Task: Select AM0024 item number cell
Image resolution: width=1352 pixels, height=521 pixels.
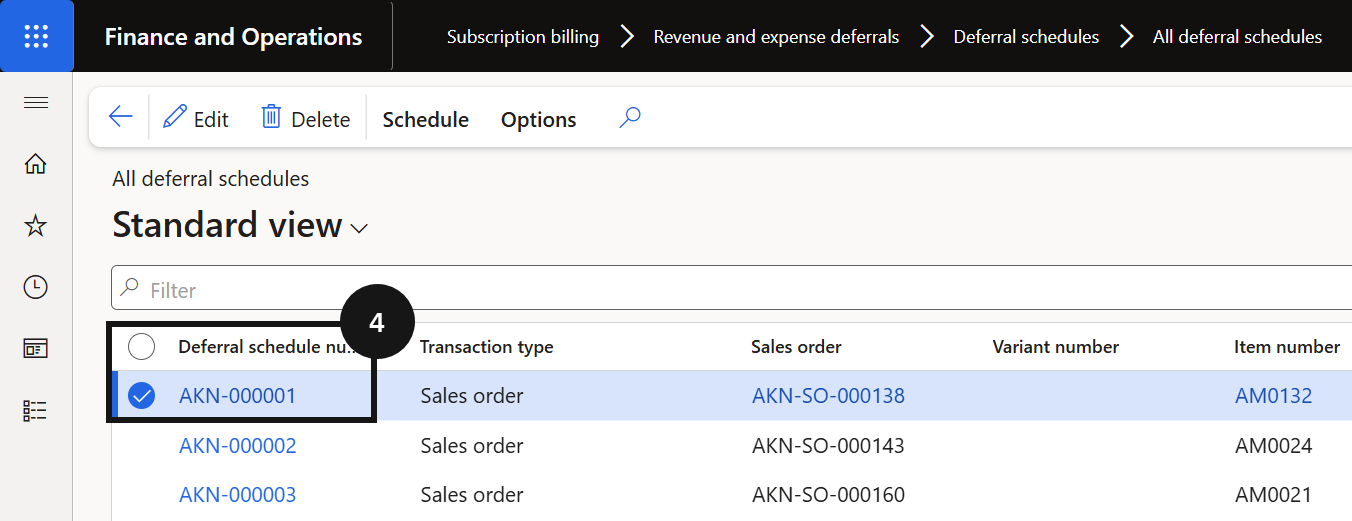Action: click(1274, 445)
